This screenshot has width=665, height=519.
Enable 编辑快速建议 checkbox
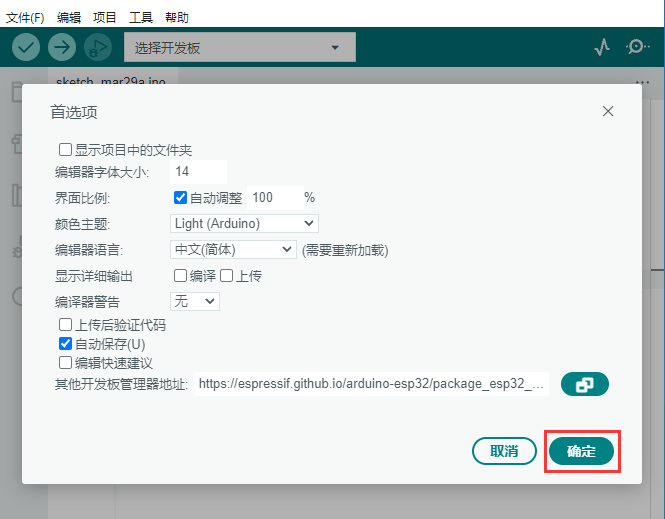tap(65, 363)
